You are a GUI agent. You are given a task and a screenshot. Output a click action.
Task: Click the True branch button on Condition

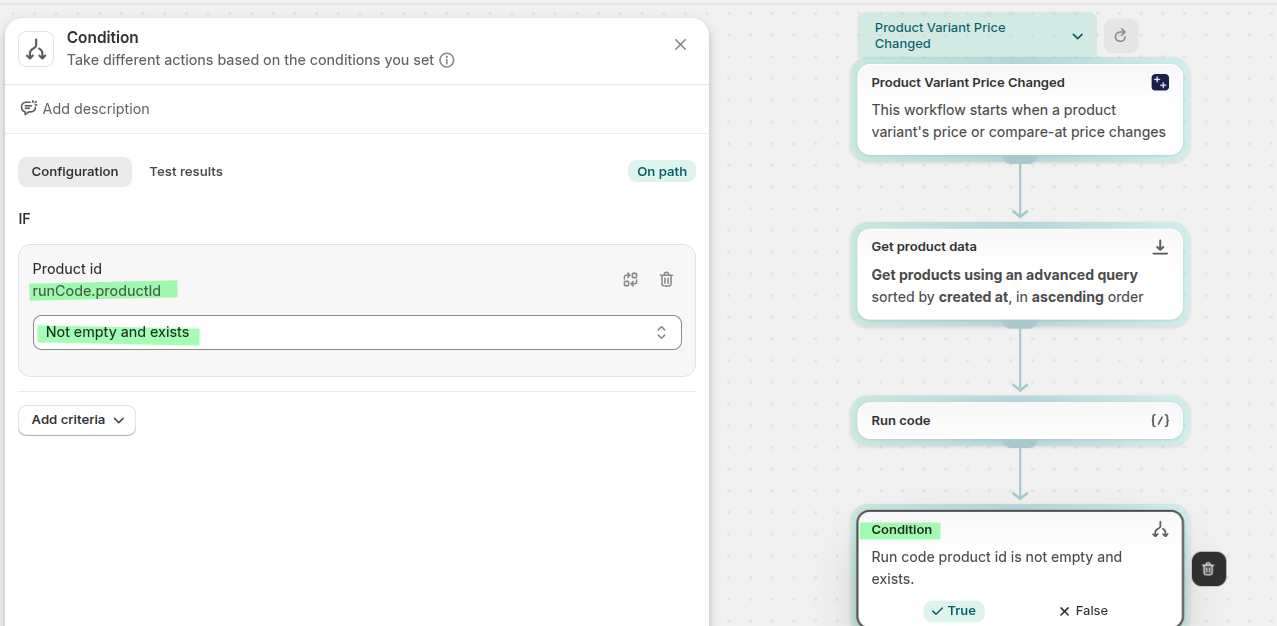click(953, 611)
